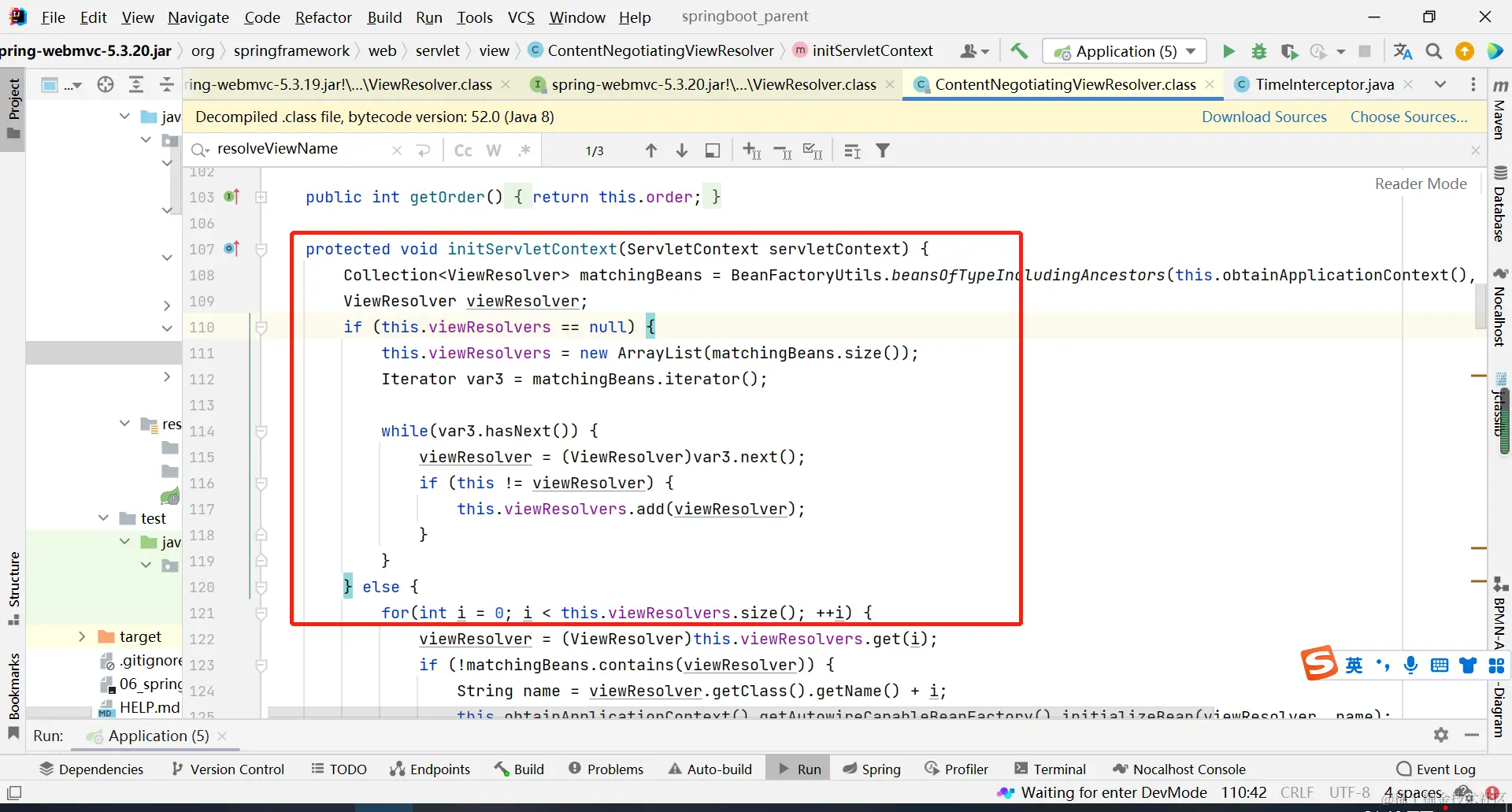Run Application (5) with green play button

tap(1228, 51)
